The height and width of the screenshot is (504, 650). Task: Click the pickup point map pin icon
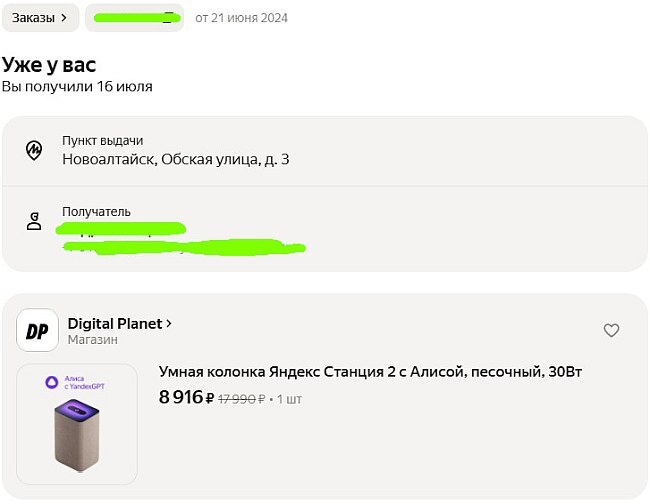pyautogui.click(x=34, y=150)
